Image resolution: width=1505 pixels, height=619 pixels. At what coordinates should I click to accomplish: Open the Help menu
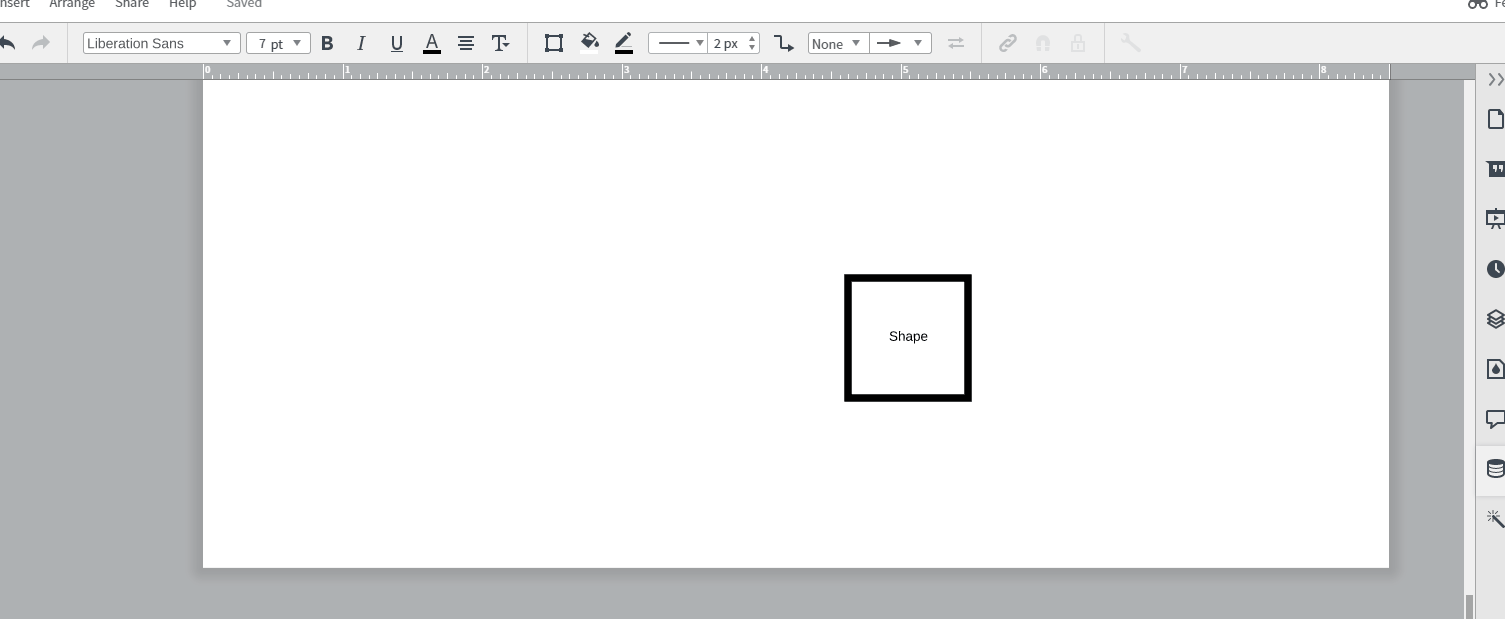point(182,5)
